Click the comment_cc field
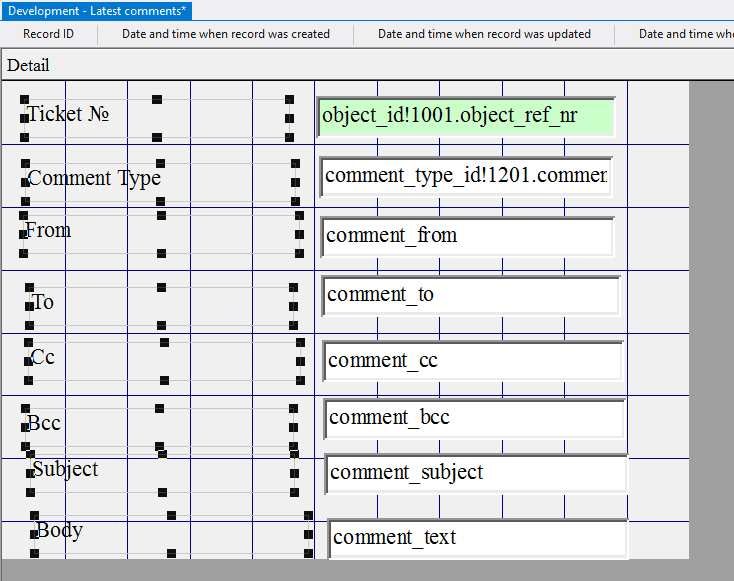734x581 pixels. click(x=472, y=361)
